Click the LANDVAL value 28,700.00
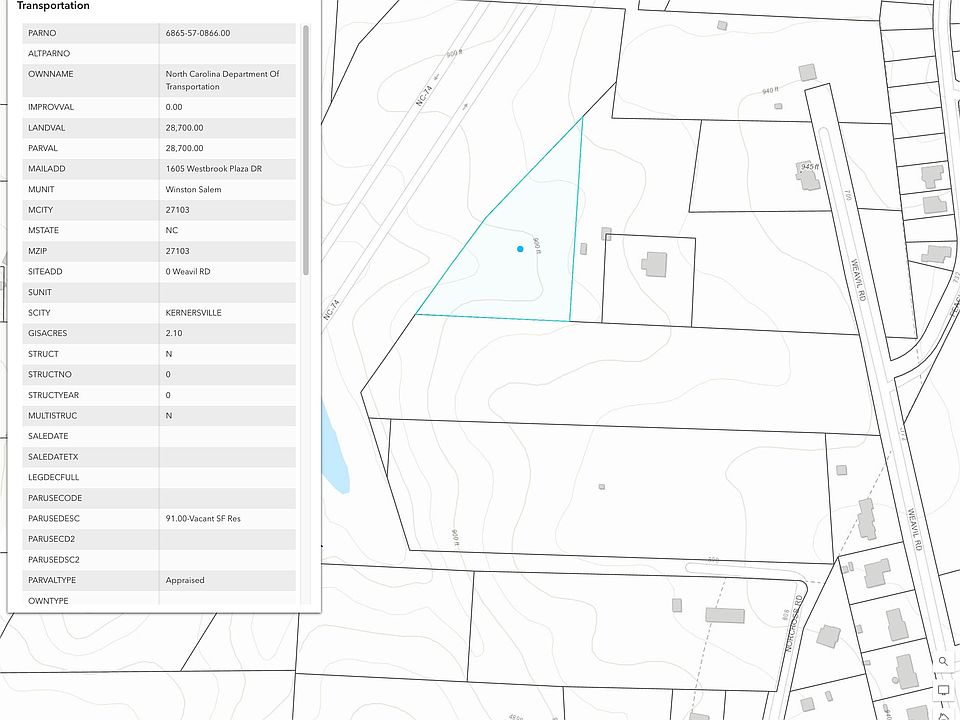Viewport: 960px width, 720px height. click(184, 128)
